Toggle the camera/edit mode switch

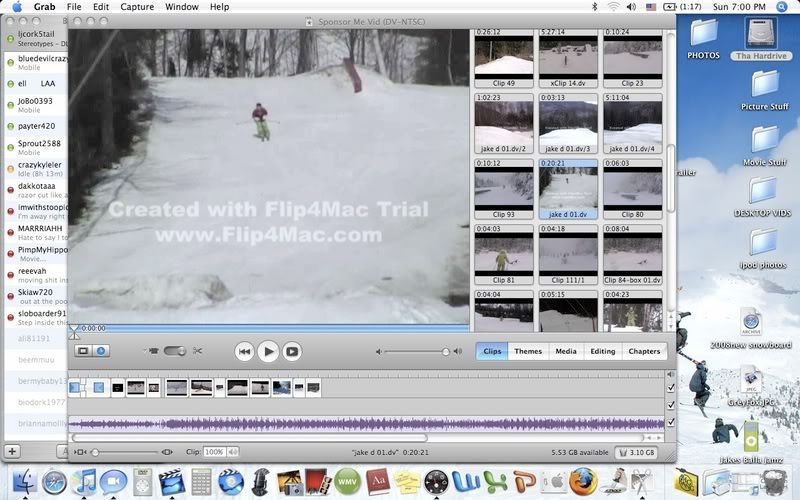point(174,351)
